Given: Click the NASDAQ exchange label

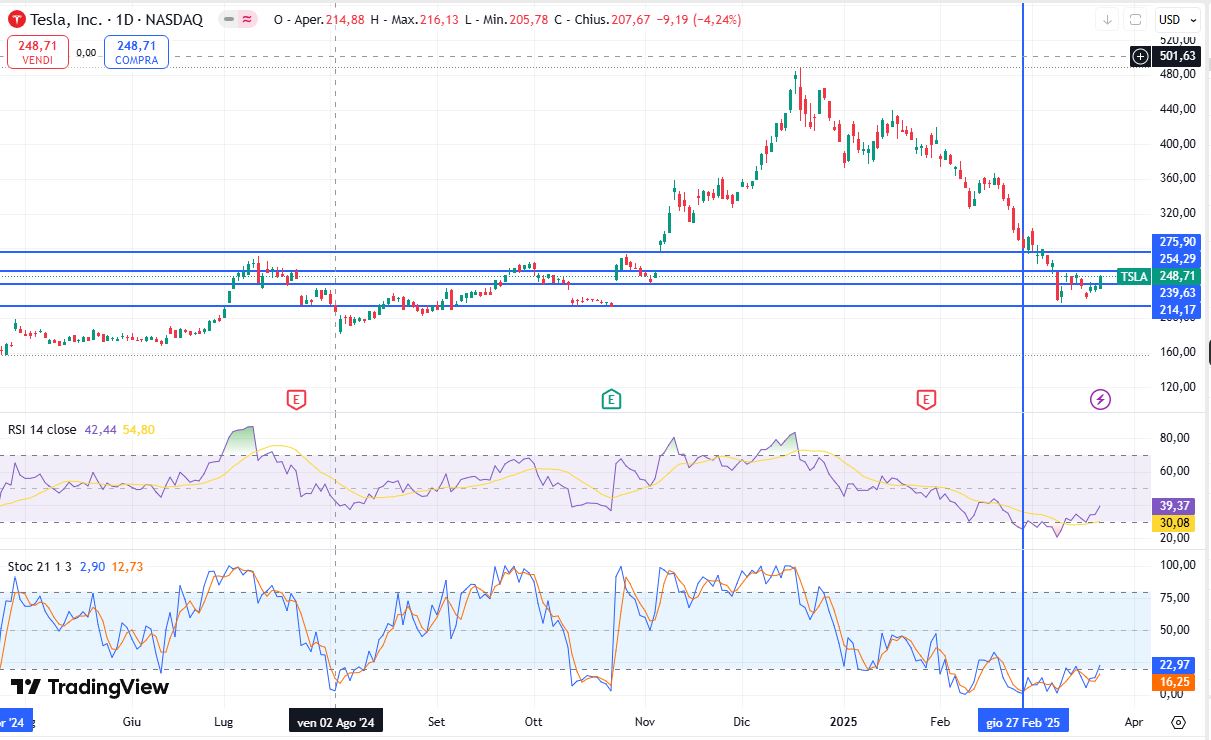Looking at the screenshot, I should (176, 19).
